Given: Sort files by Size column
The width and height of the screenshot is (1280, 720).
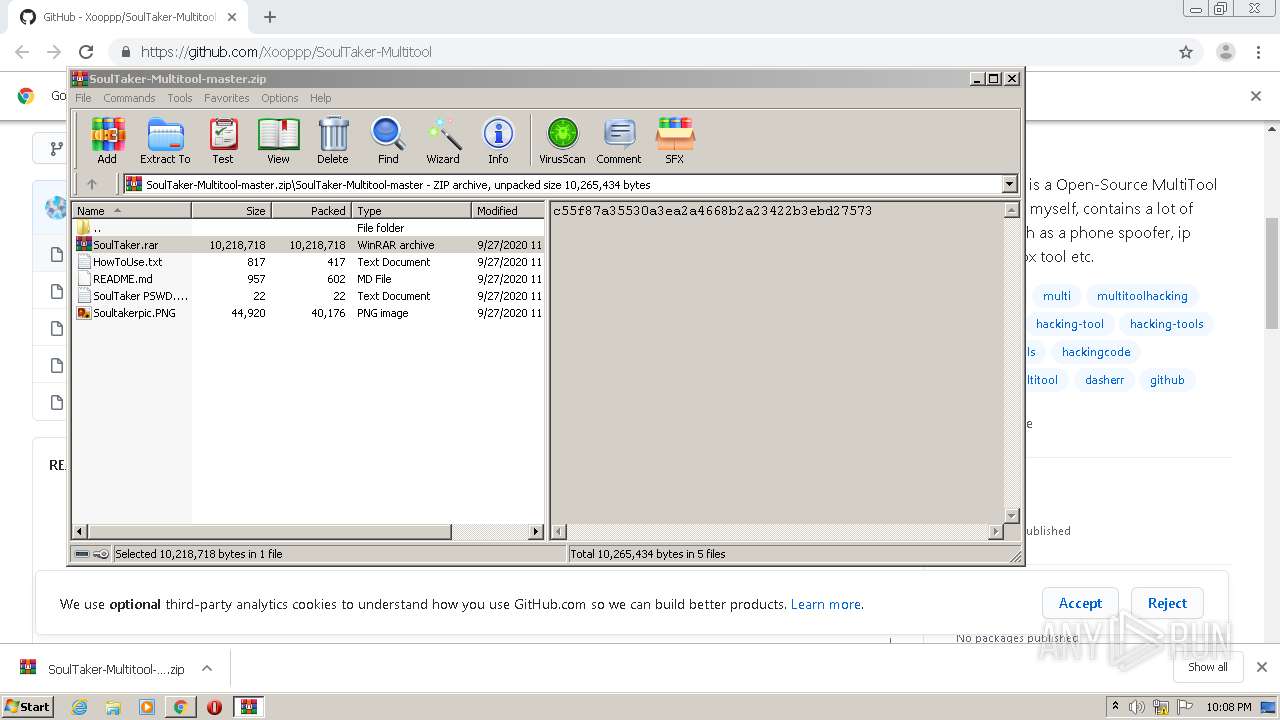Looking at the screenshot, I should point(231,211).
